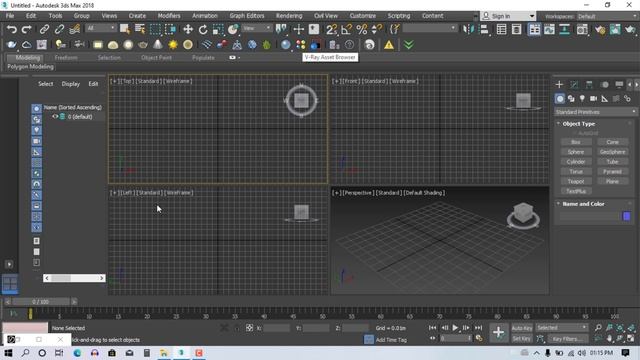Click the yellow warning triangle icon

pyautogui.click(x=389, y=44)
